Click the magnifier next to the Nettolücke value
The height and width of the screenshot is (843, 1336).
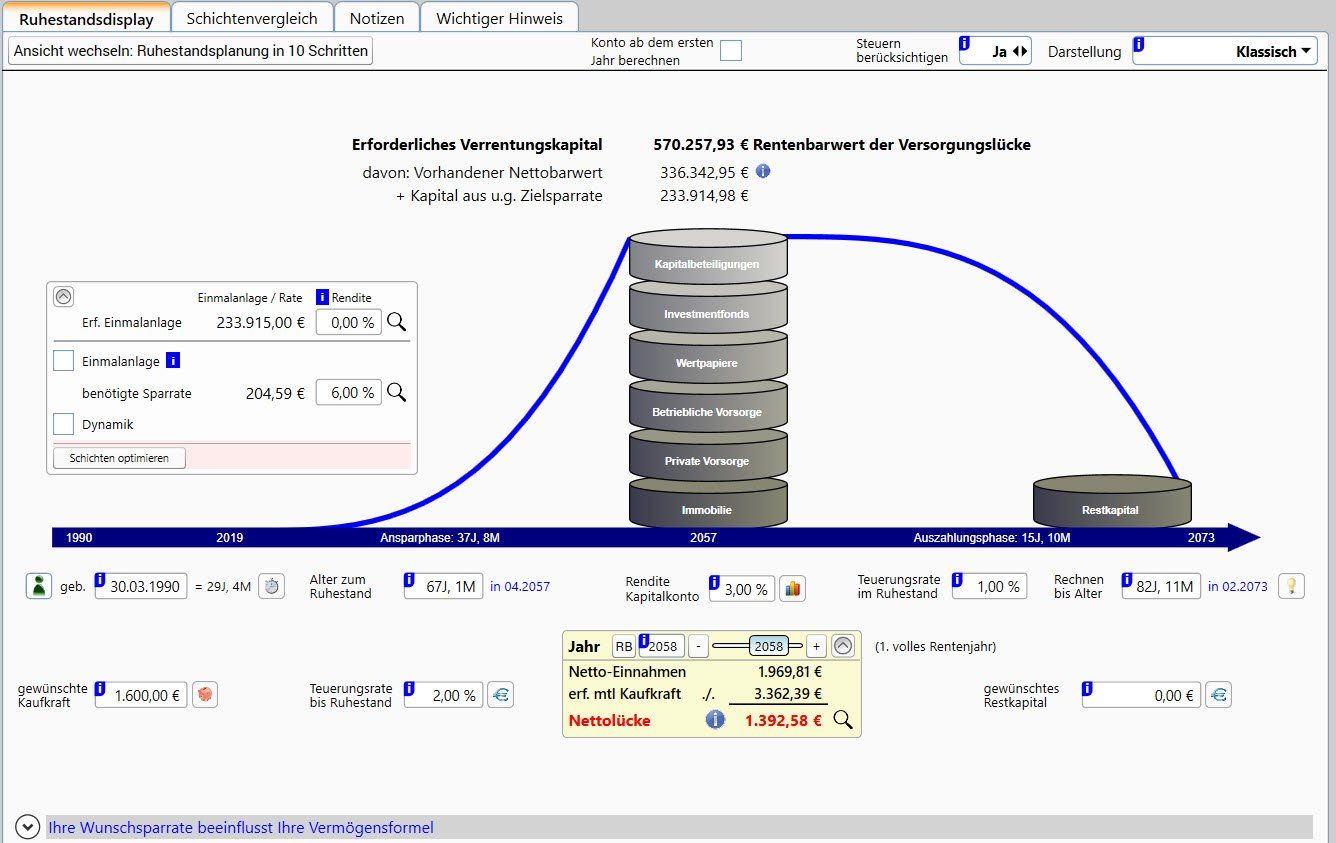(843, 719)
